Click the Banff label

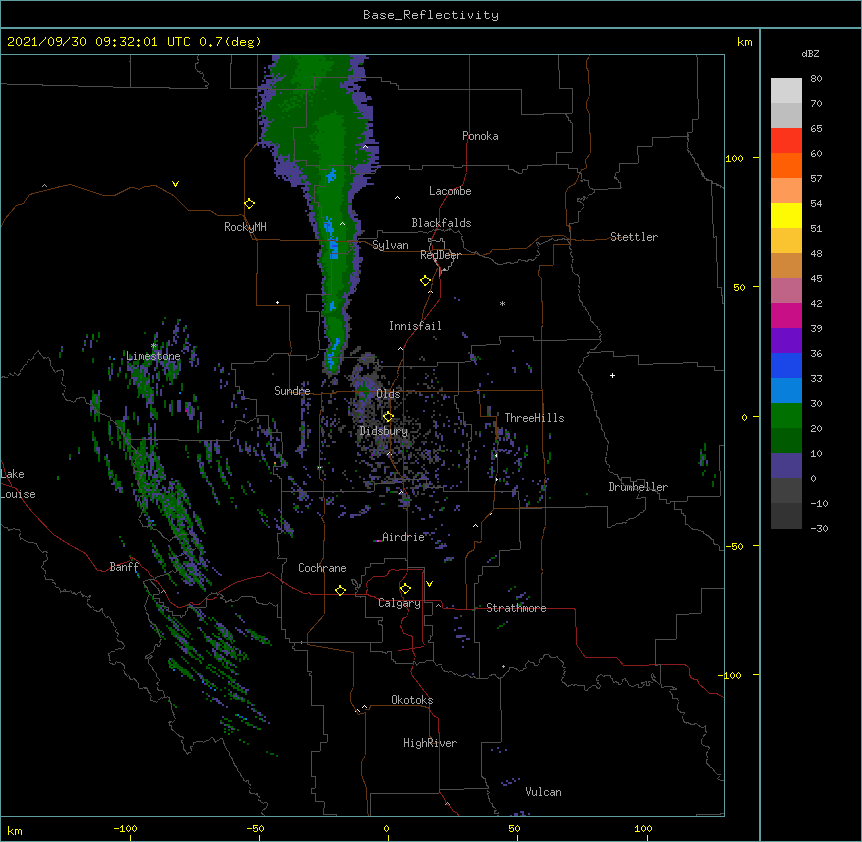point(124,567)
